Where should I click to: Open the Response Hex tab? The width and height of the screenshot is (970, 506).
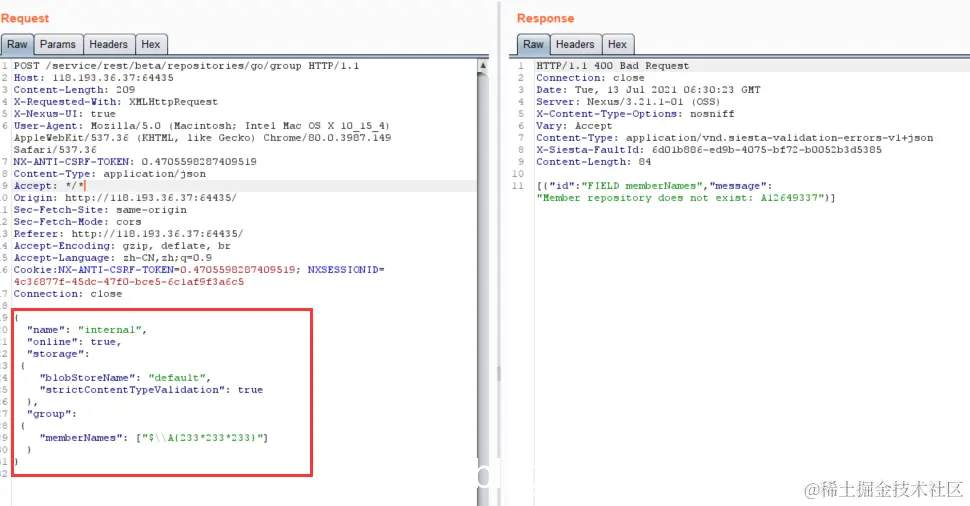(x=617, y=45)
